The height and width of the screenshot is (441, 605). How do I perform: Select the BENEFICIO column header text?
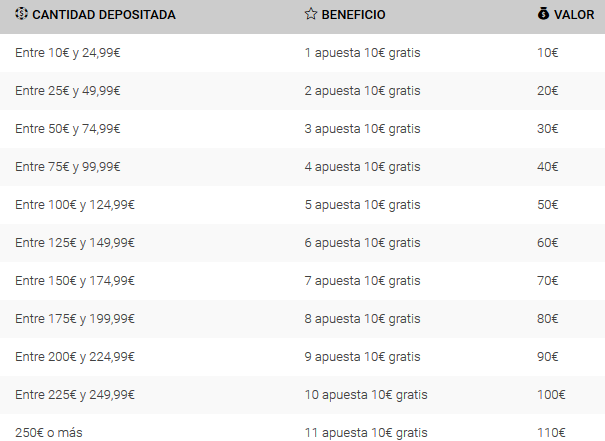point(353,15)
